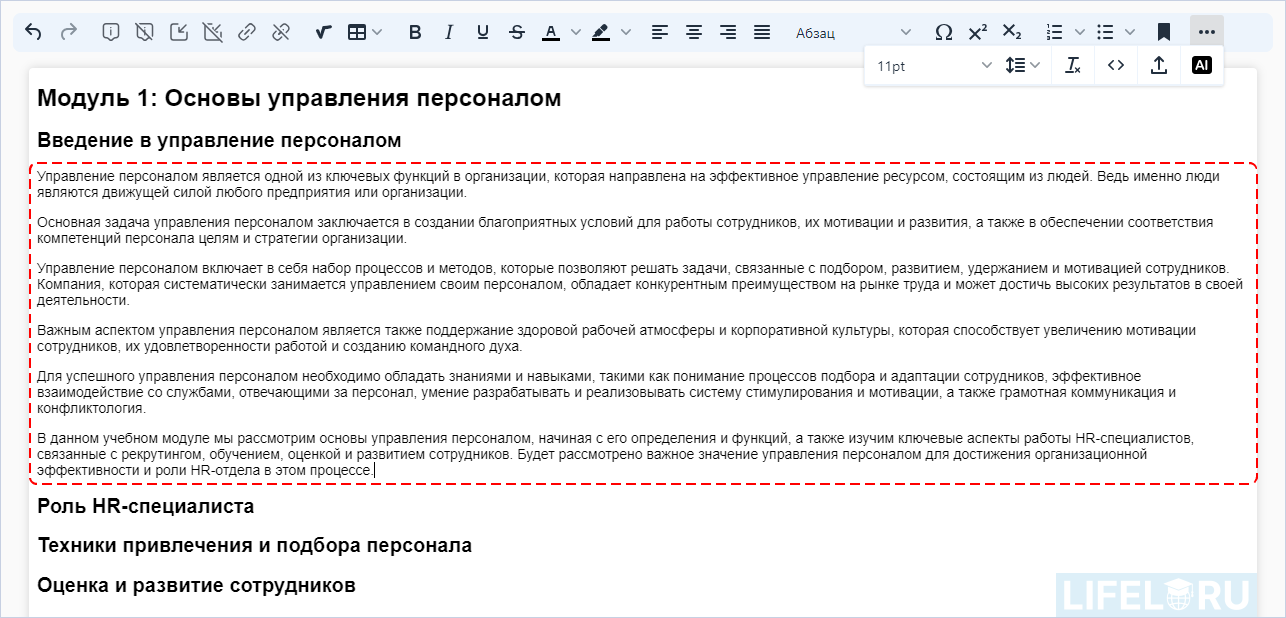Toggle bold formatting
The width and height of the screenshot is (1286, 618).
pos(415,31)
